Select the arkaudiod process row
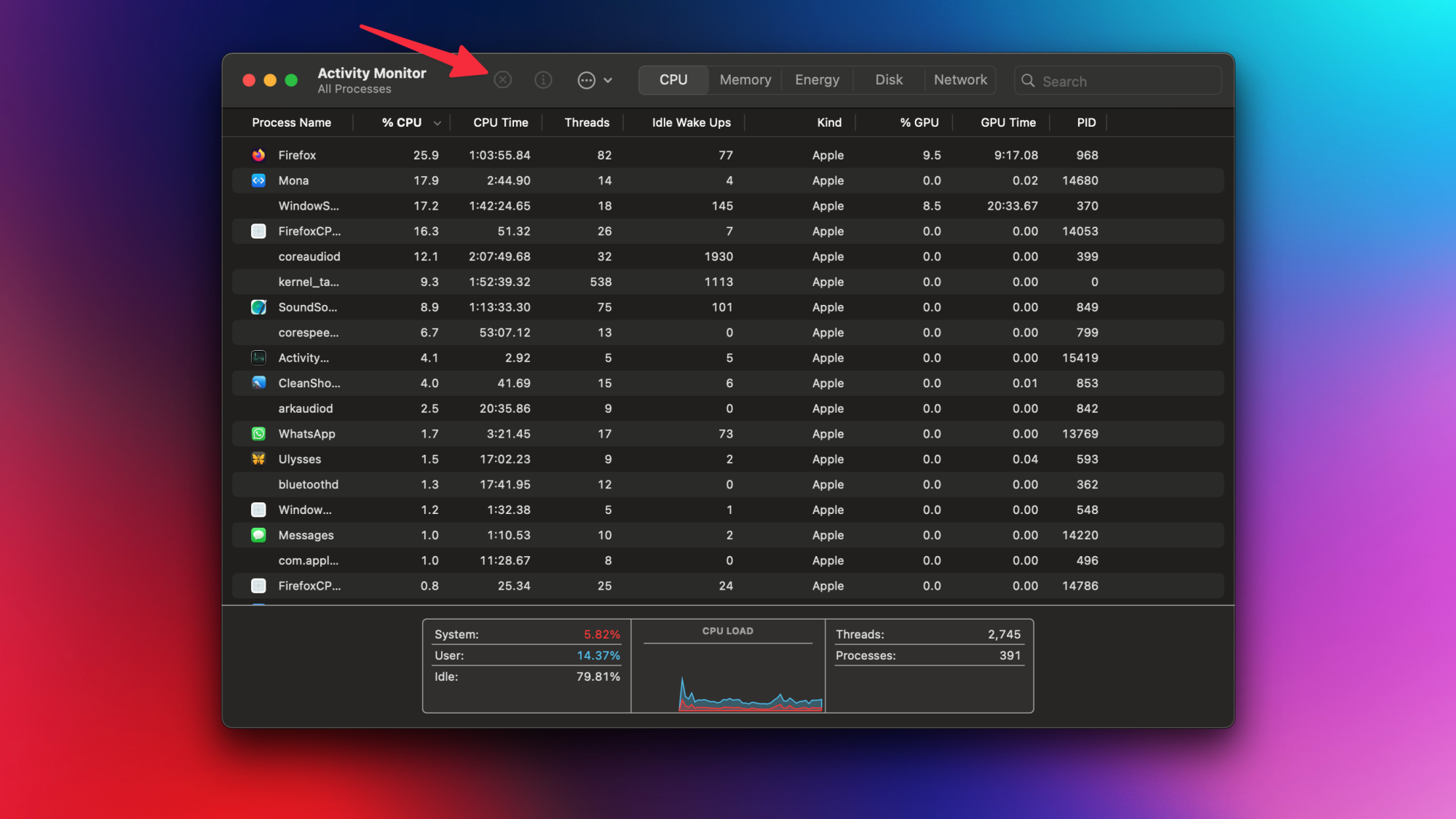 coord(728,408)
